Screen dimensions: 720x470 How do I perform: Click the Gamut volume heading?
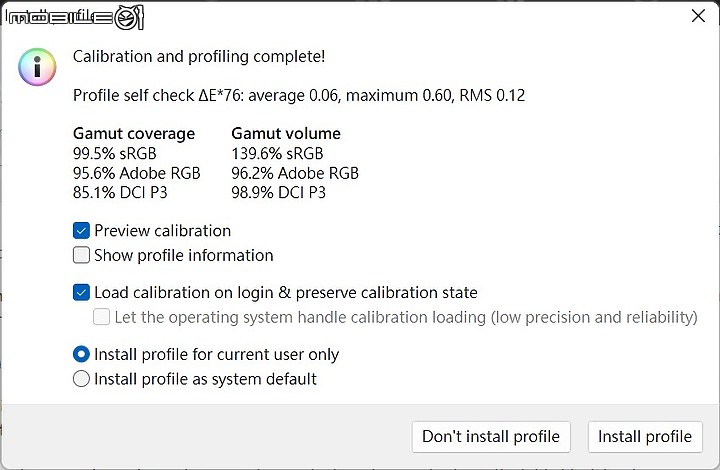(286, 134)
